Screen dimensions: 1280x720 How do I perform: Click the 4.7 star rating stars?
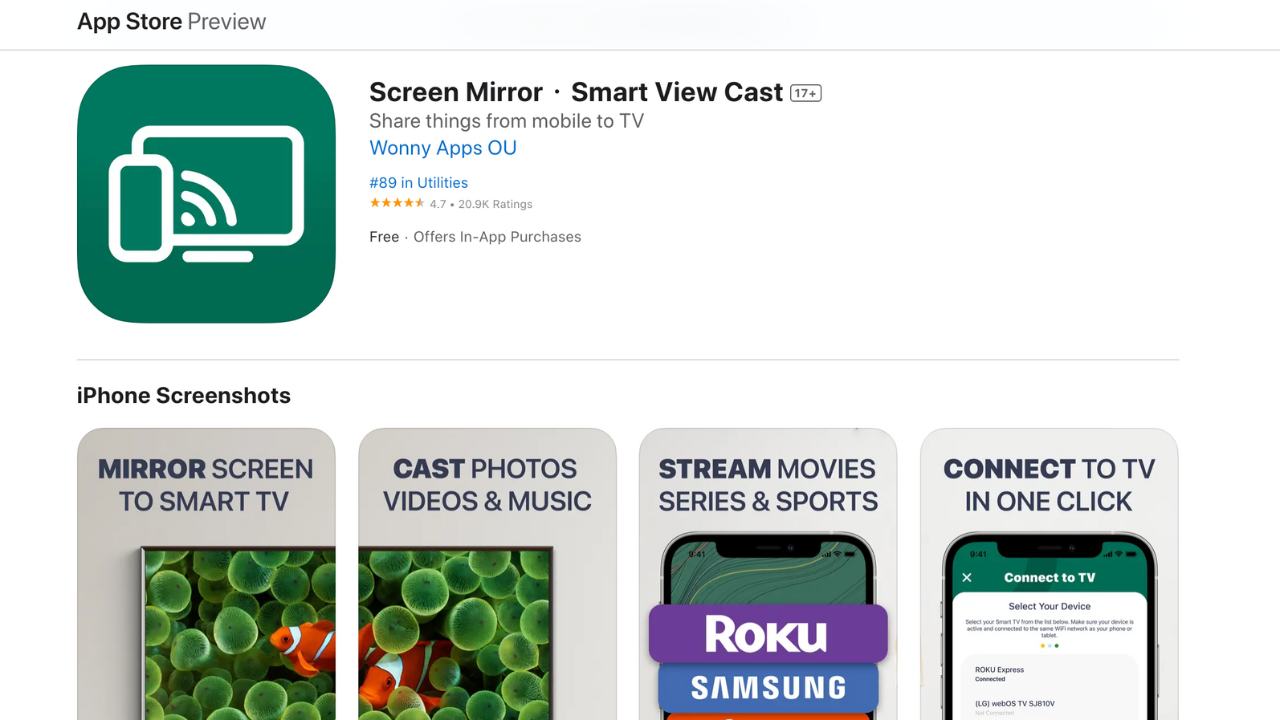click(397, 203)
